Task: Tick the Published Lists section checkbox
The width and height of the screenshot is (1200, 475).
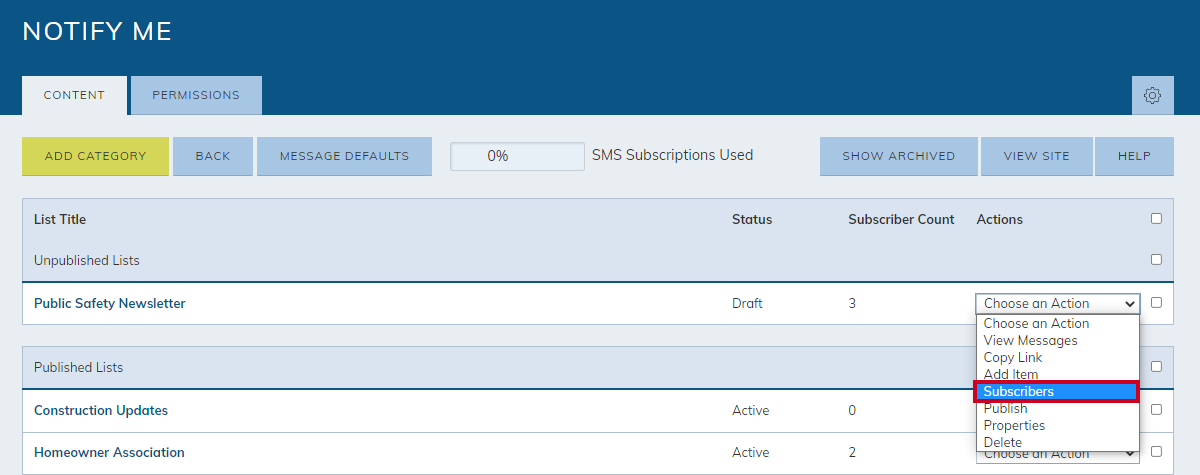Action: tap(1156, 366)
